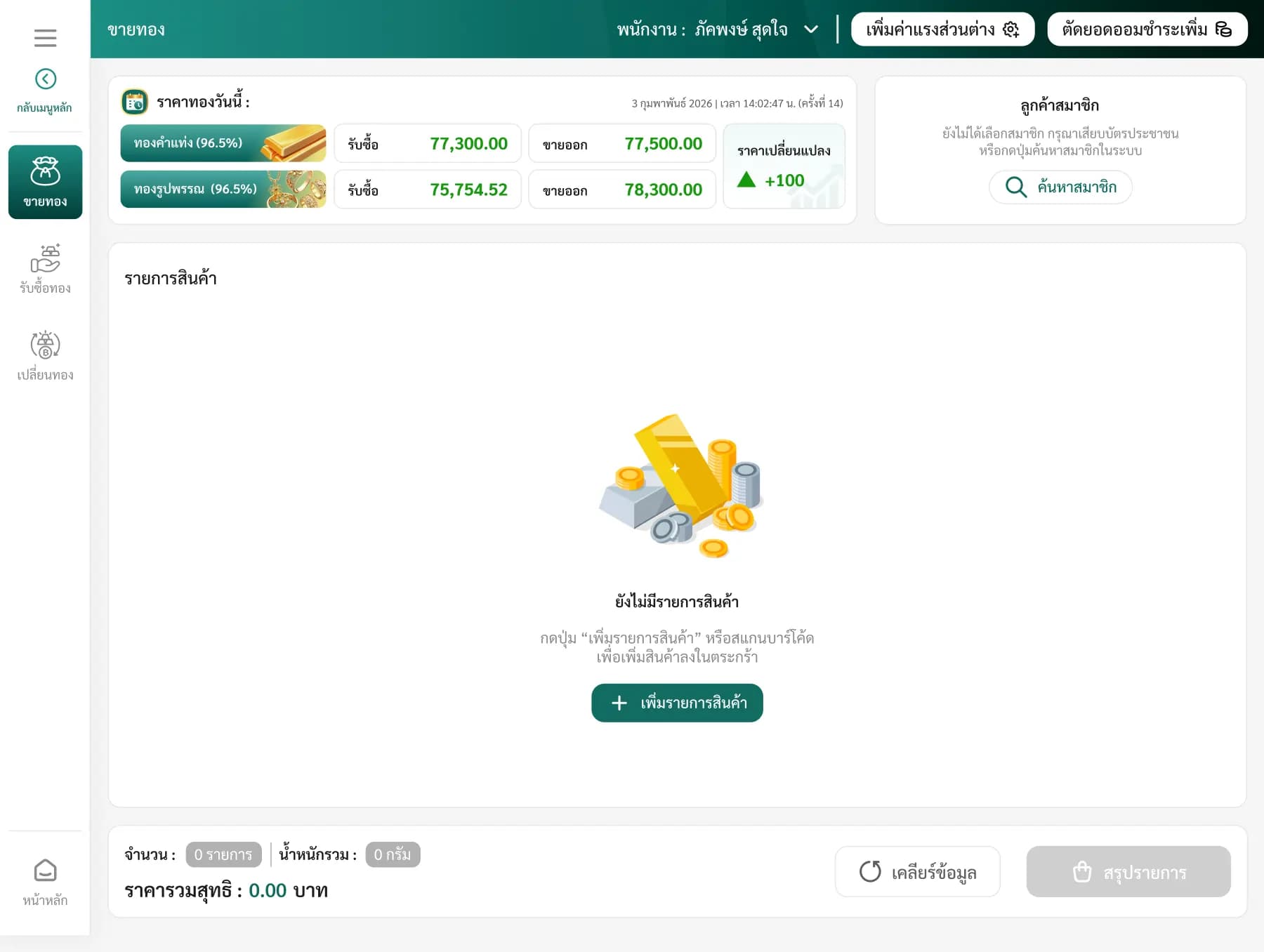The width and height of the screenshot is (1264, 952).
Task: Click the เคลียร์ข้อมูล button
Action: point(917,871)
